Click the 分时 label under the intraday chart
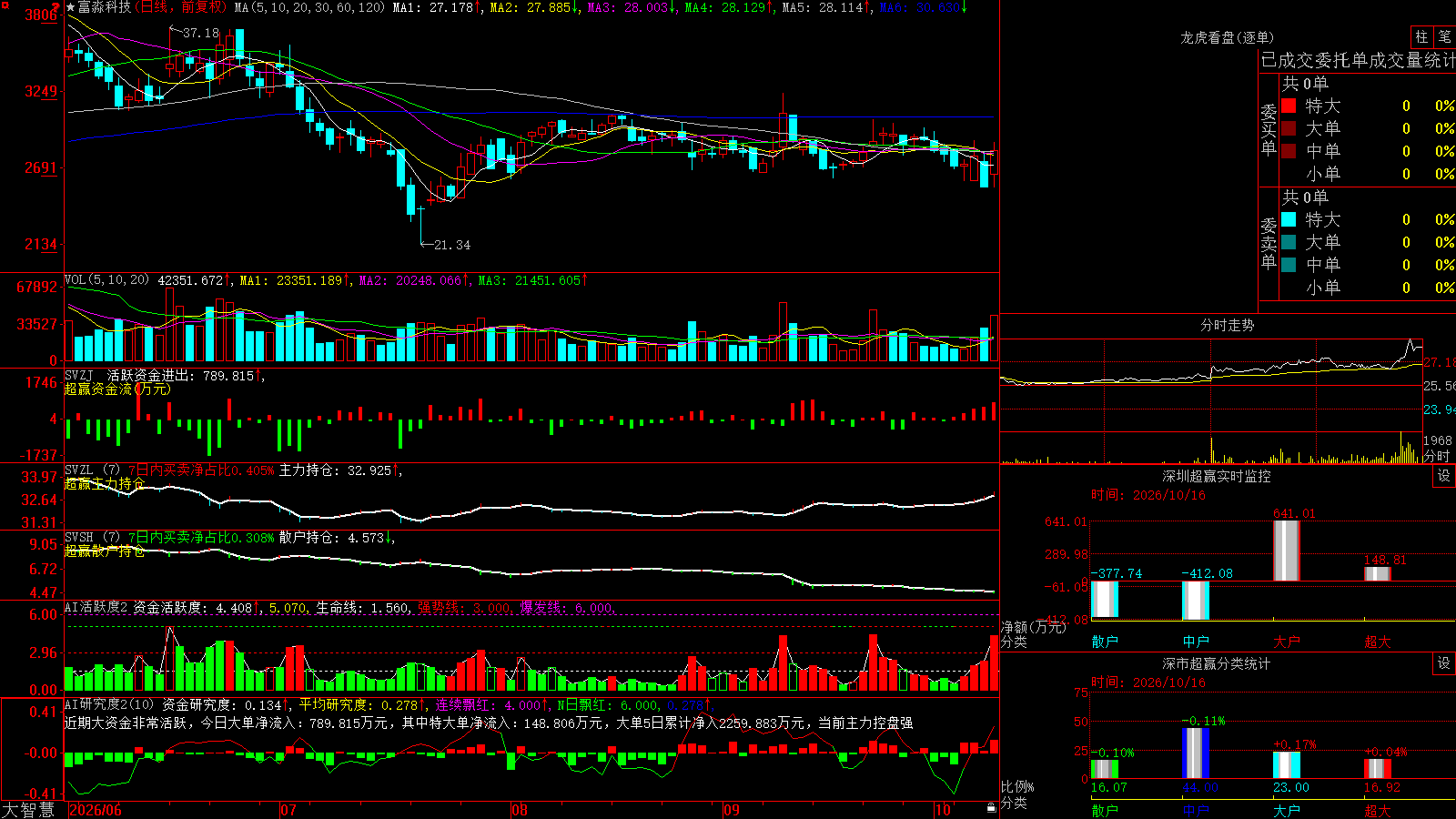Viewport: 1456px width, 819px height. point(1437,456)
